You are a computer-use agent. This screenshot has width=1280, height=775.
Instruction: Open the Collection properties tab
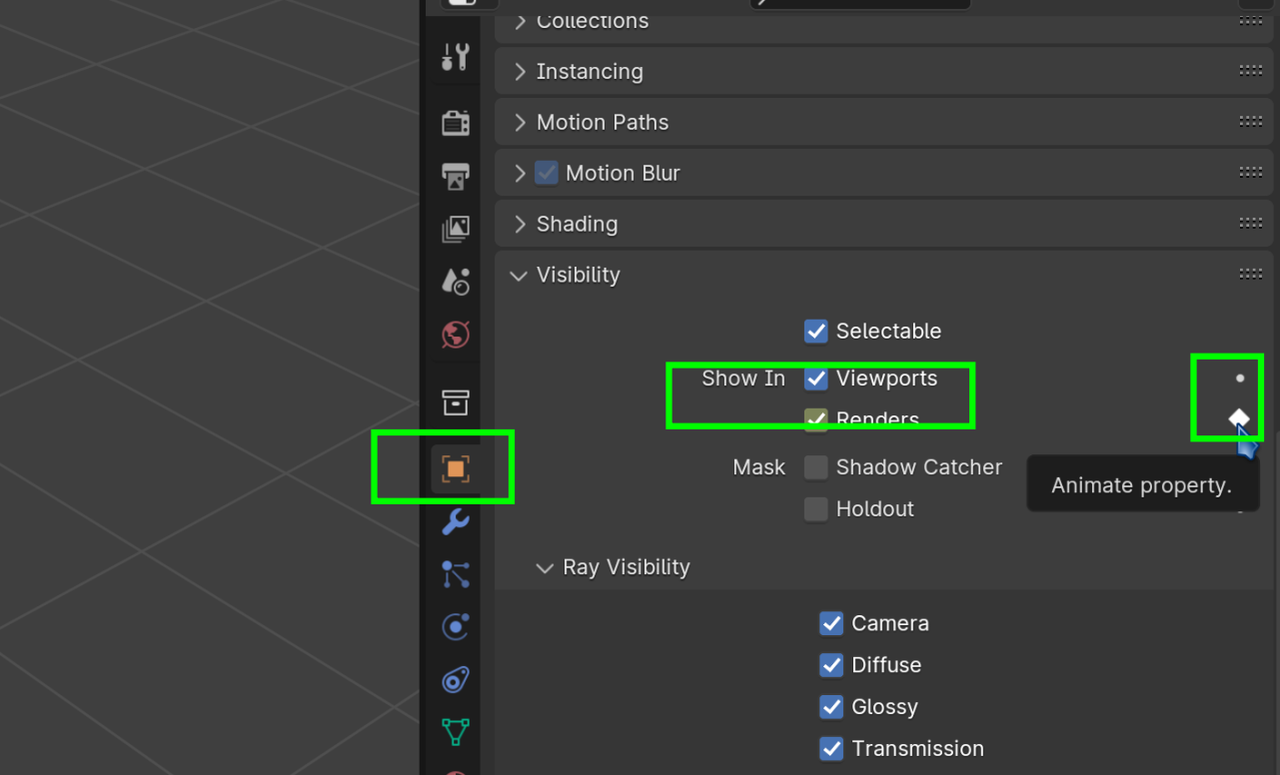456,402
